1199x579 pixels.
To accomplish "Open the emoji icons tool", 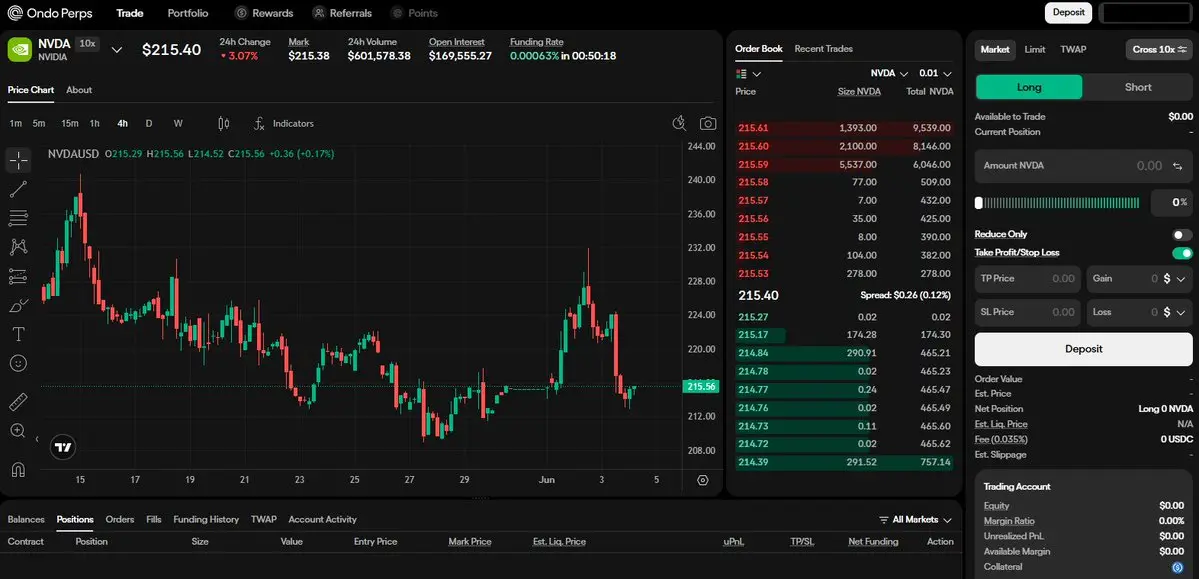I will [x=18, y=363].
